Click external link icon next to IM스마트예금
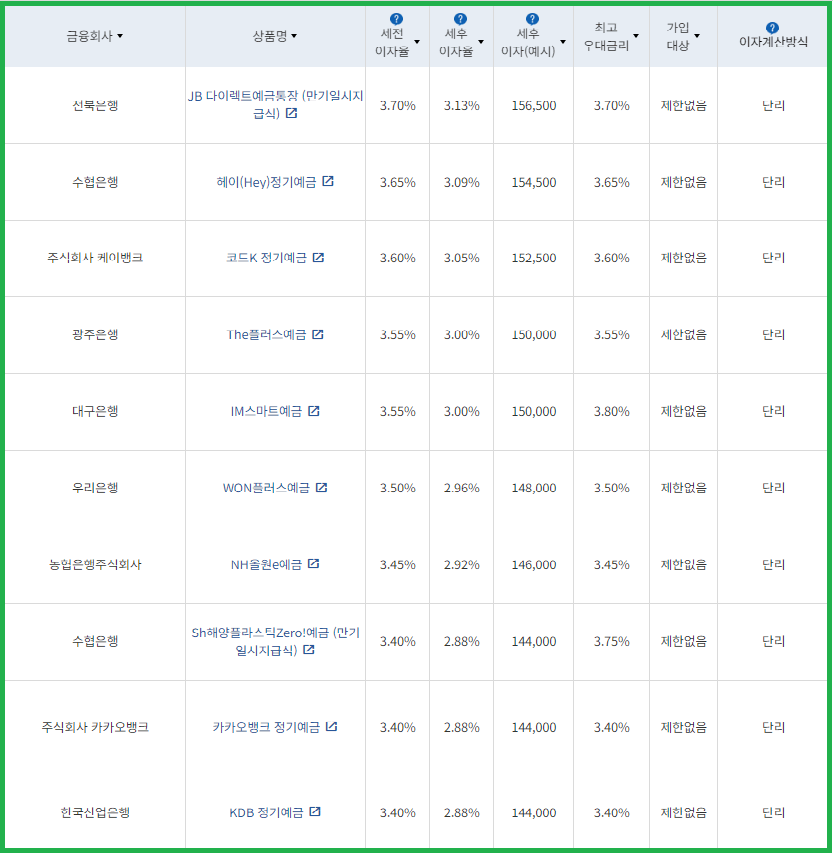 point(313,411)
